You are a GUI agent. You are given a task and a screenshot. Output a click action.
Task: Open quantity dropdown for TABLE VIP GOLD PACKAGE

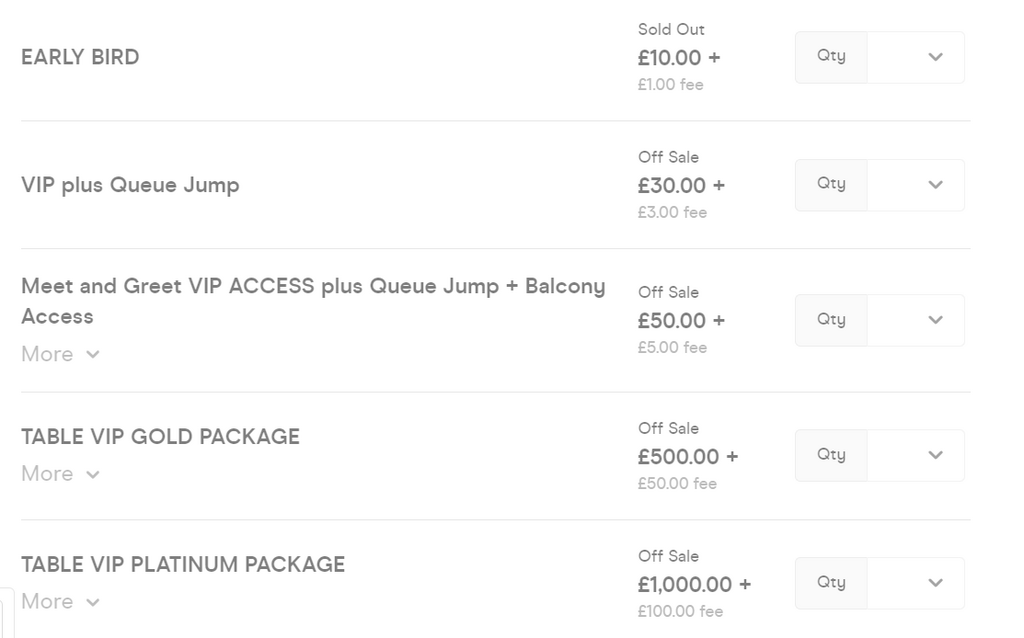coord(879,455)
